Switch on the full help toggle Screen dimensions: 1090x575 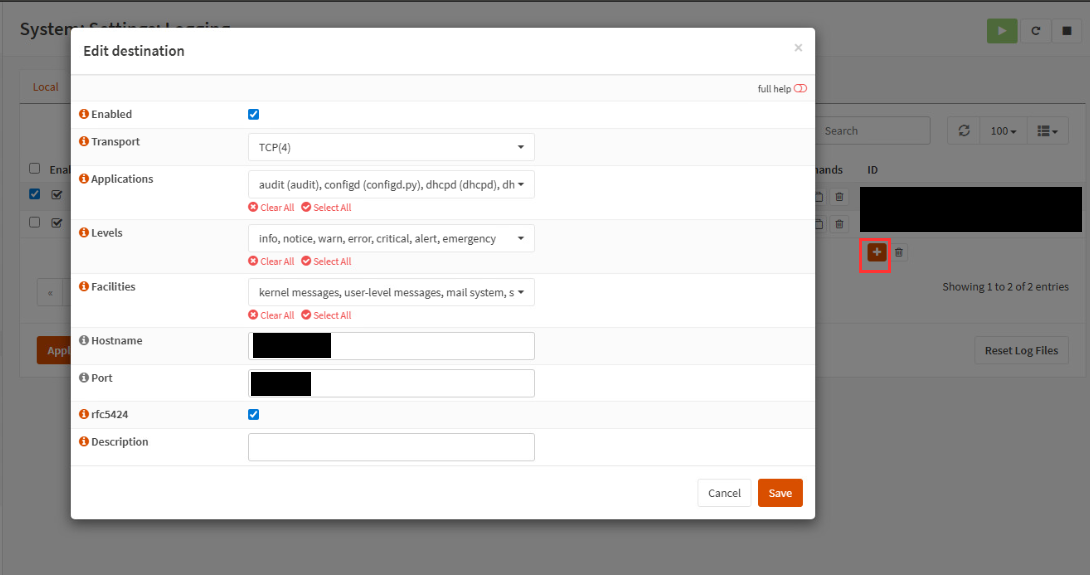click(x=800, y=89)
